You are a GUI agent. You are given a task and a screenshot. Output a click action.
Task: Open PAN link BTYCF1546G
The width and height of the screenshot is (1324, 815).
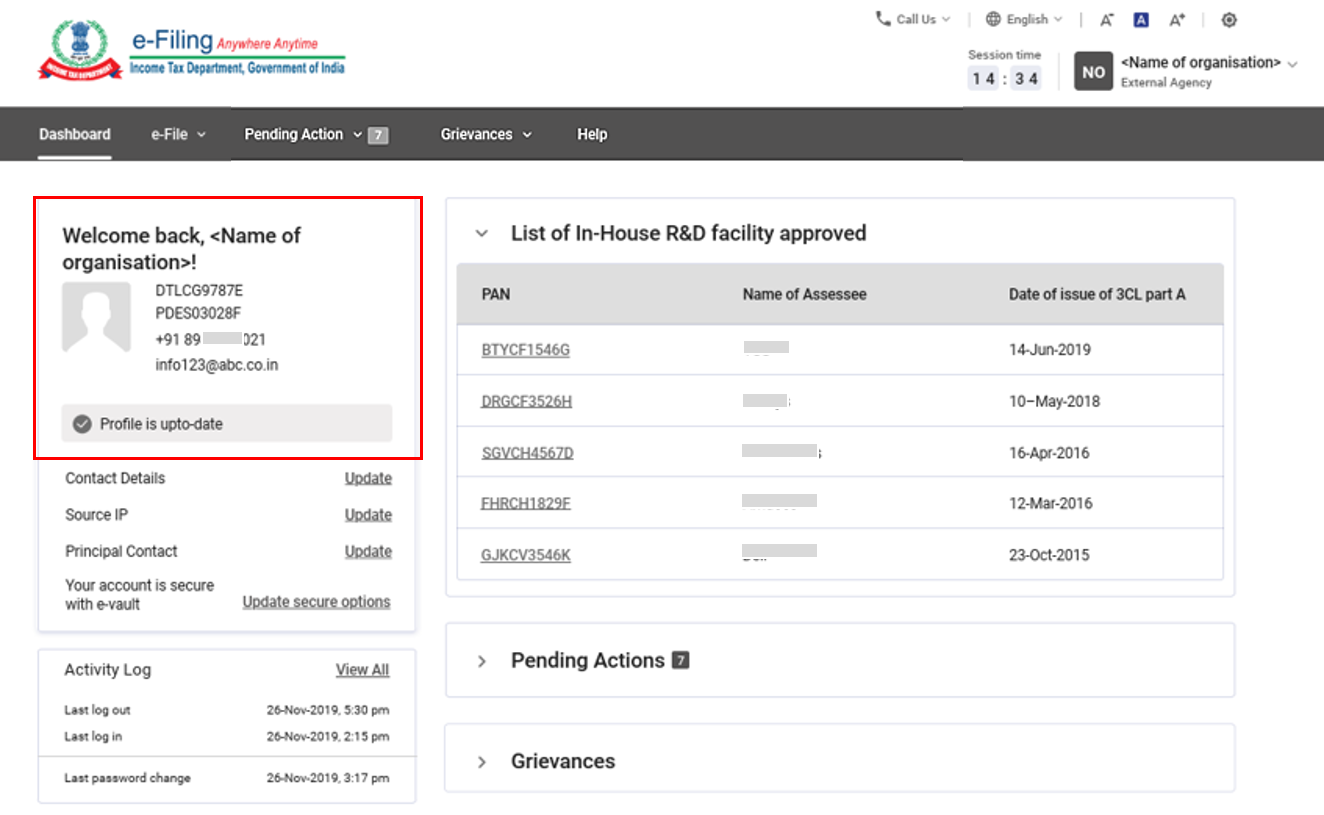point(525,350)
